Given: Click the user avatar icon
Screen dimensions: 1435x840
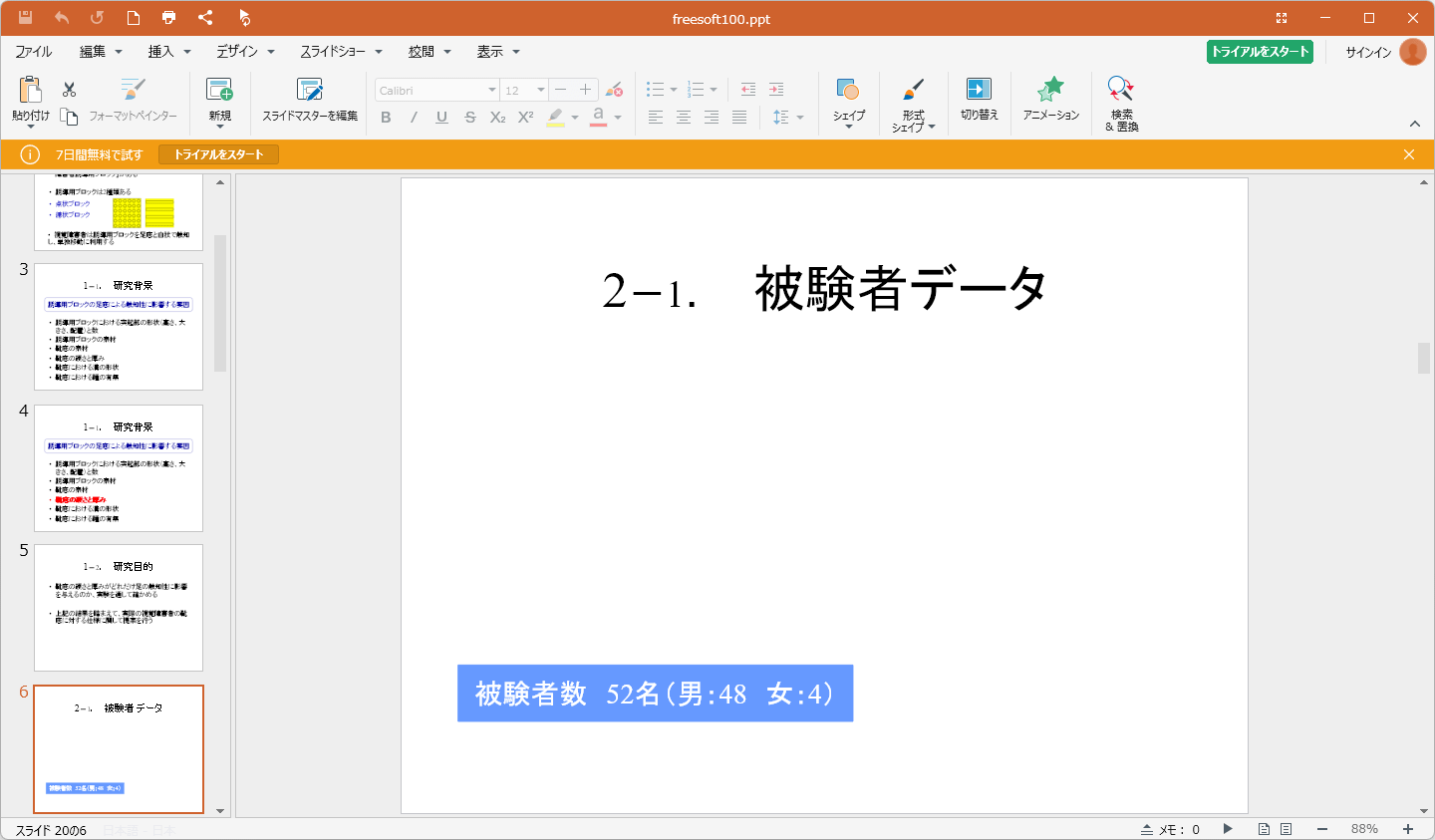Looking at the screenshot, I should 1412,52.
